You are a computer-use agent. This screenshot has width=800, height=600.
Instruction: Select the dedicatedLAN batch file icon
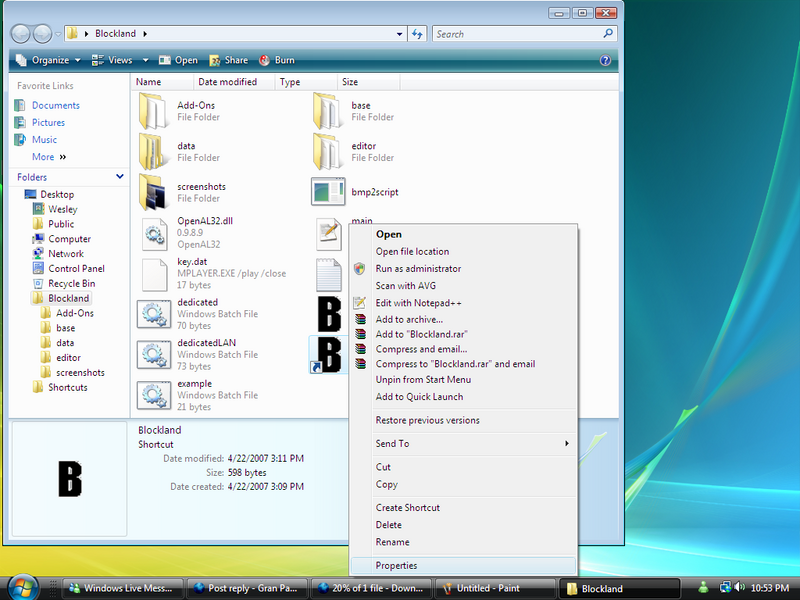[153, 354]
